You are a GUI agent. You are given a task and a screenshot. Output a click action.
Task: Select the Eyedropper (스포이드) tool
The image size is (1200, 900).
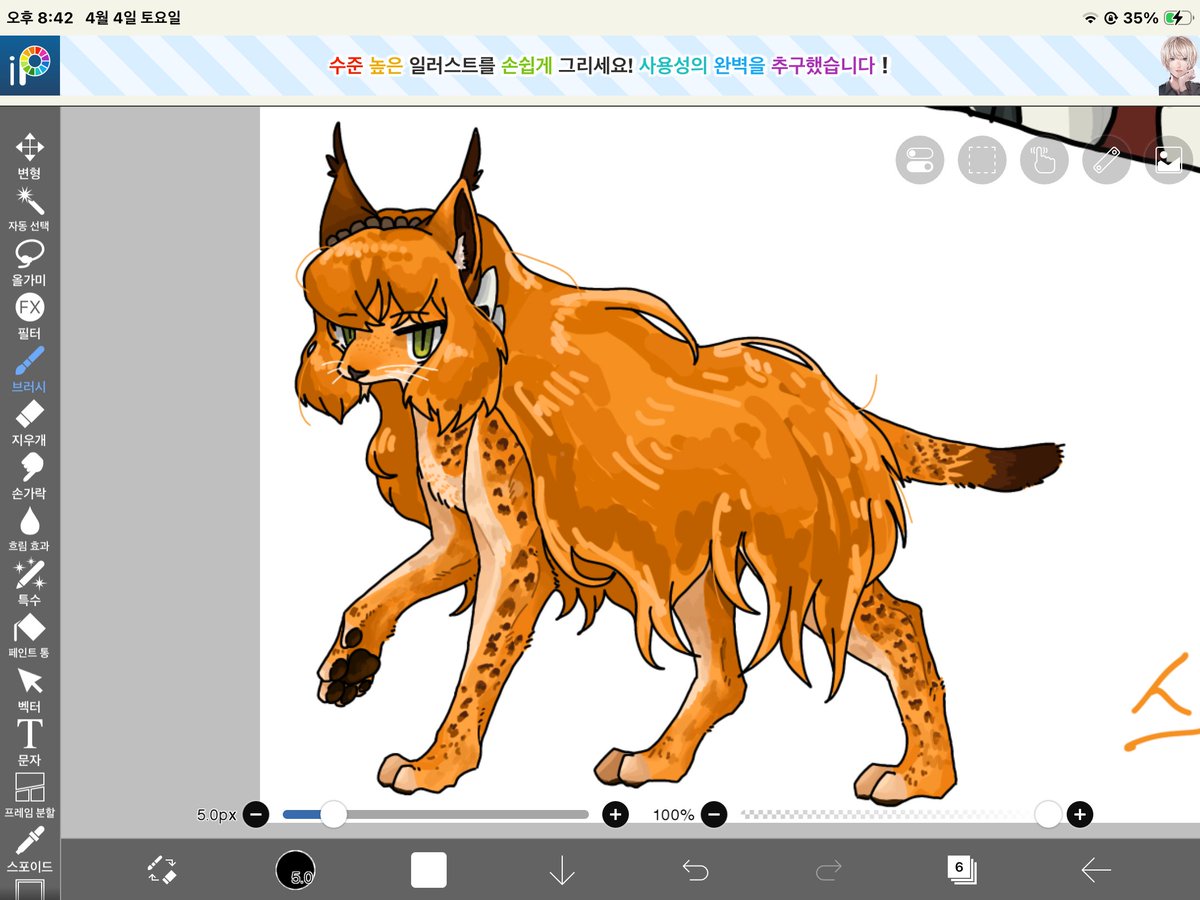tap(30, 849)
